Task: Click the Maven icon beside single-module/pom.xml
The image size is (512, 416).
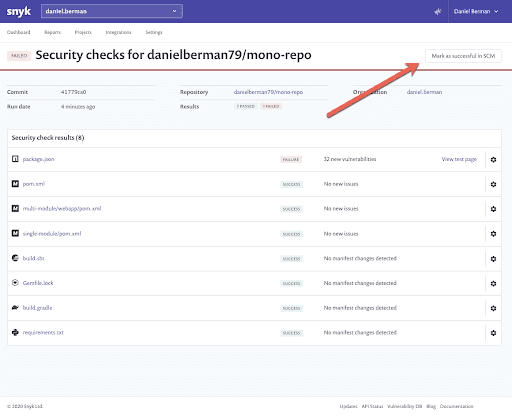Action: (15, 233)
